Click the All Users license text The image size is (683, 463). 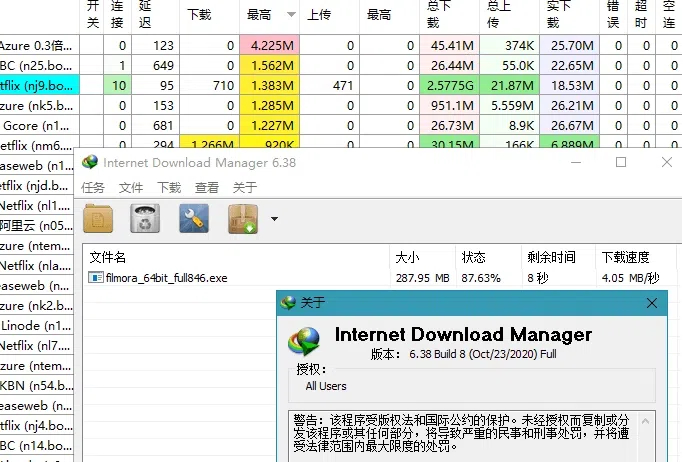[x=326, y=386]
